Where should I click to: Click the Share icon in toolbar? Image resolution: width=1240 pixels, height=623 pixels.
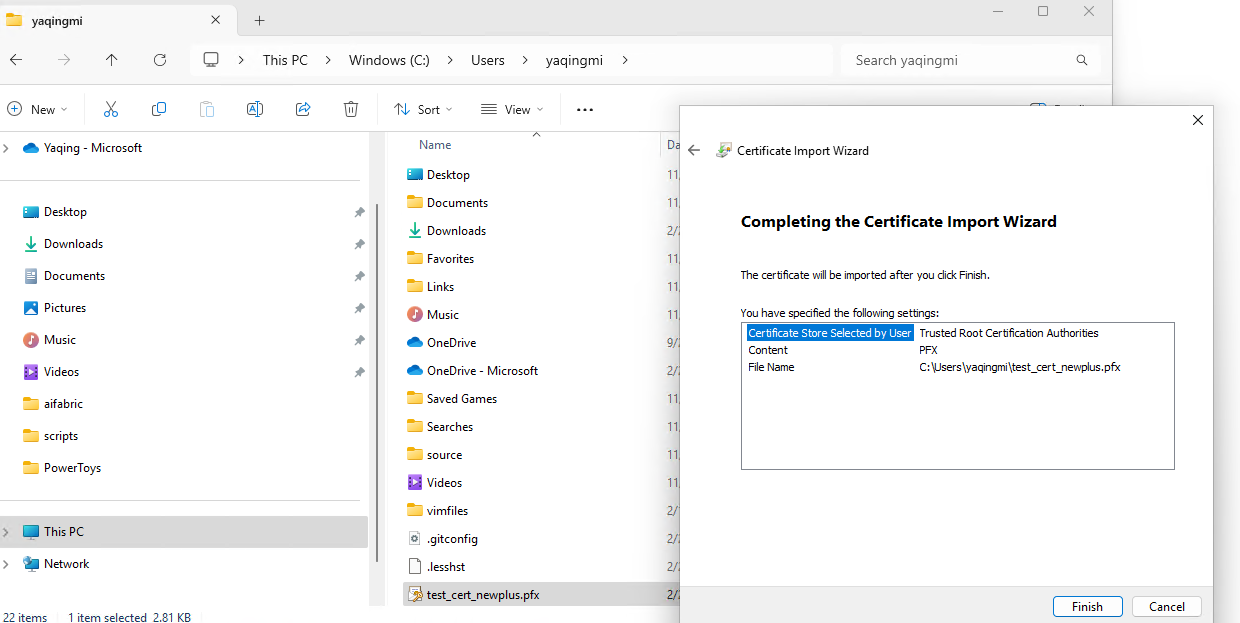click(x=303, y=109)
